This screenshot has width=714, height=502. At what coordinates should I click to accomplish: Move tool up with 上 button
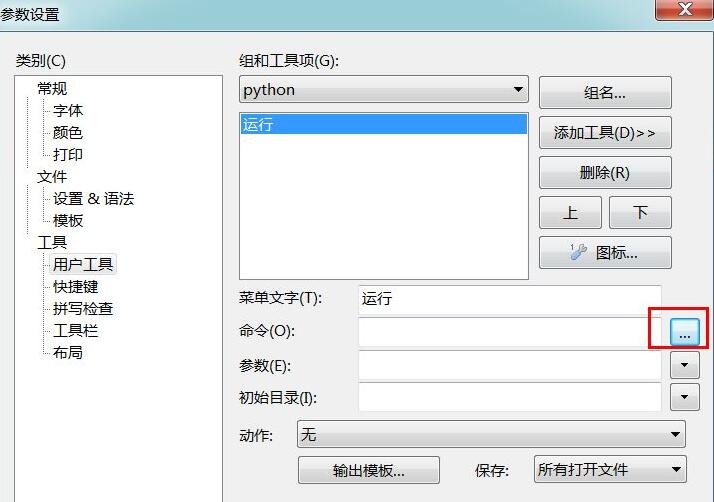click(x=571, y=213)
